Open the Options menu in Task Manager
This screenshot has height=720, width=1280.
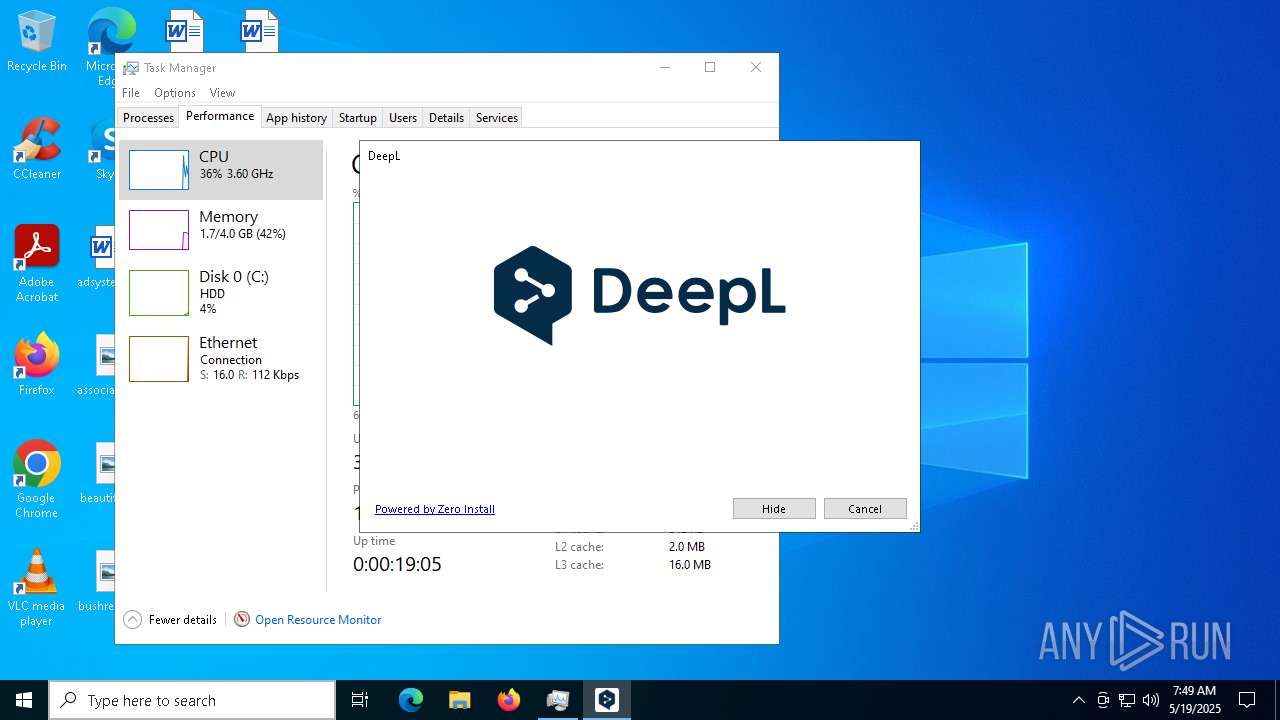tap(175, 93)
